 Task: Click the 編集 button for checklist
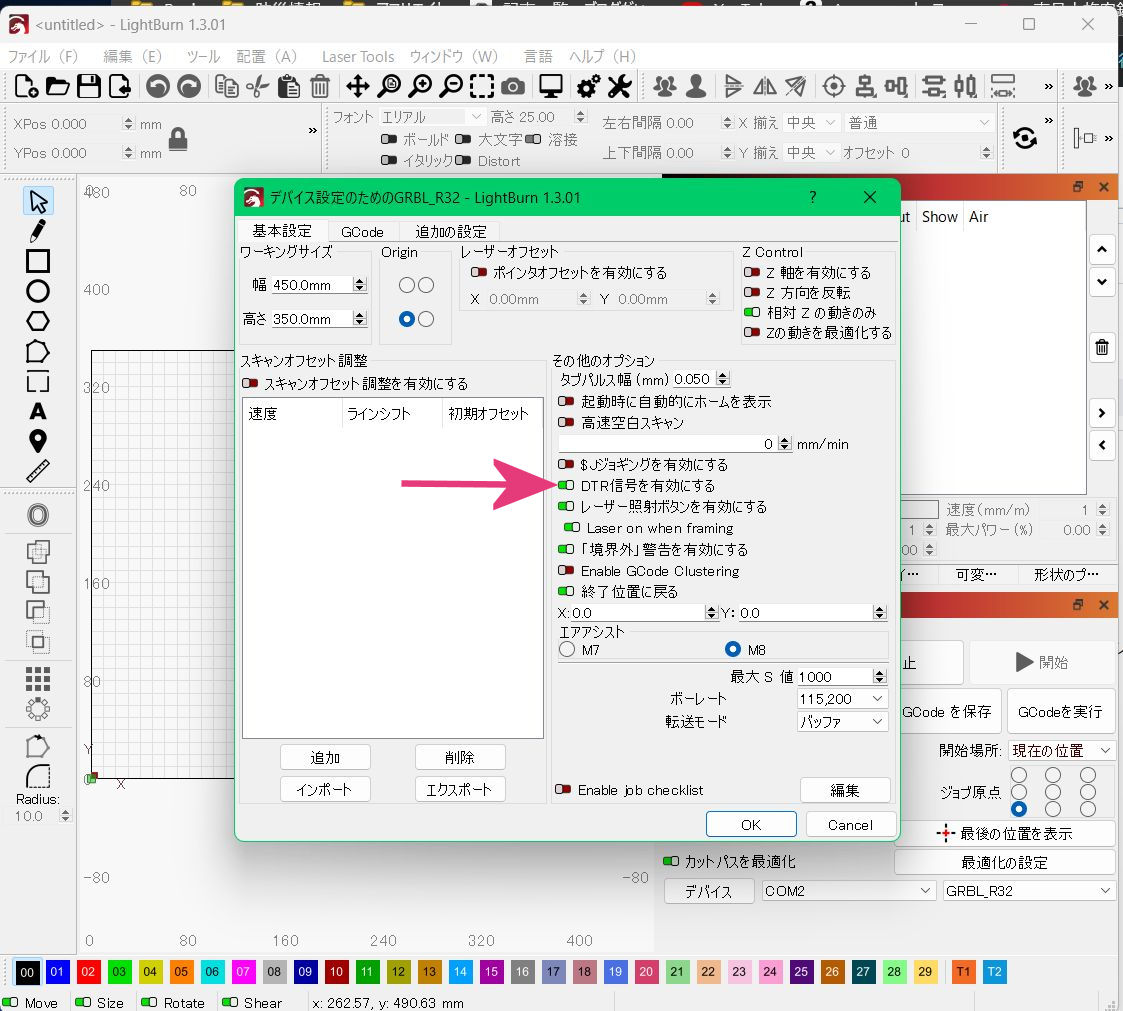[844, 790]
